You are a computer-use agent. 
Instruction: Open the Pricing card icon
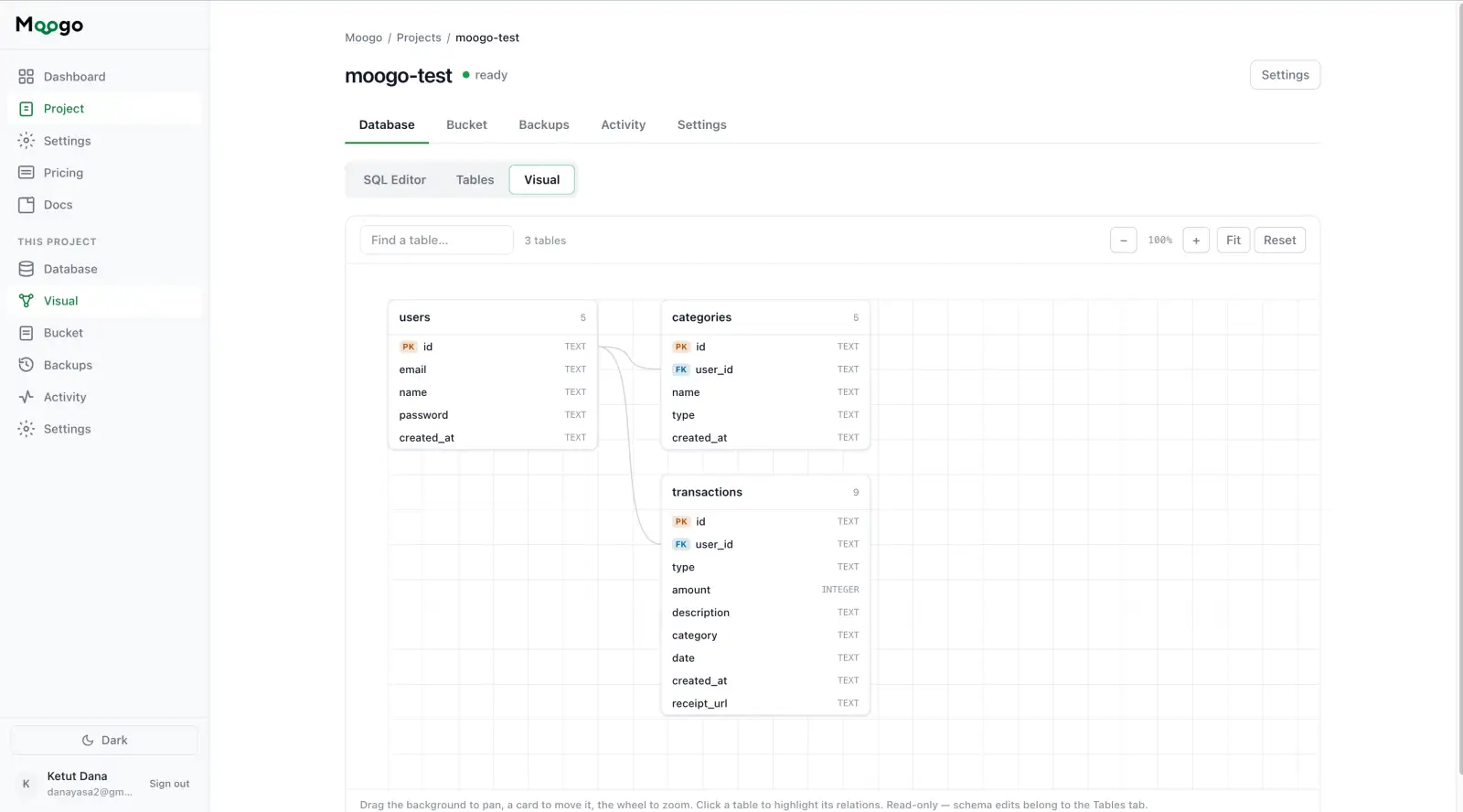tap(27, 173)
